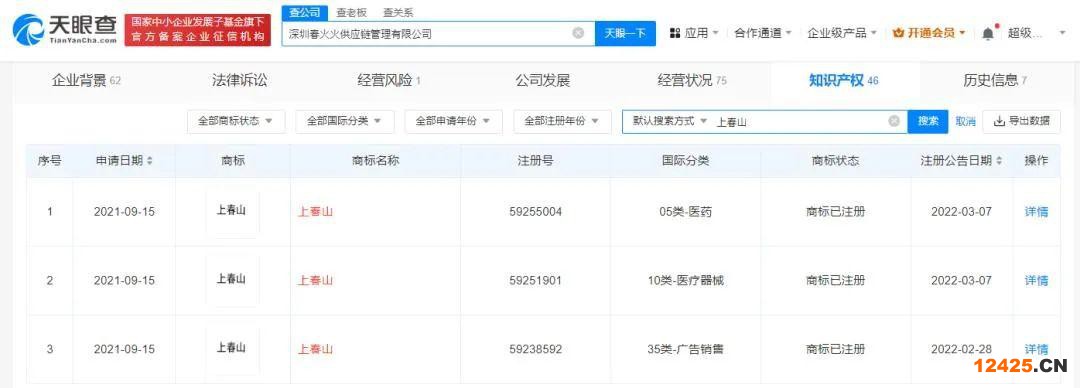Select registration number 59251901
This screenshot has width=1080, height=388.
coord(536,280)
